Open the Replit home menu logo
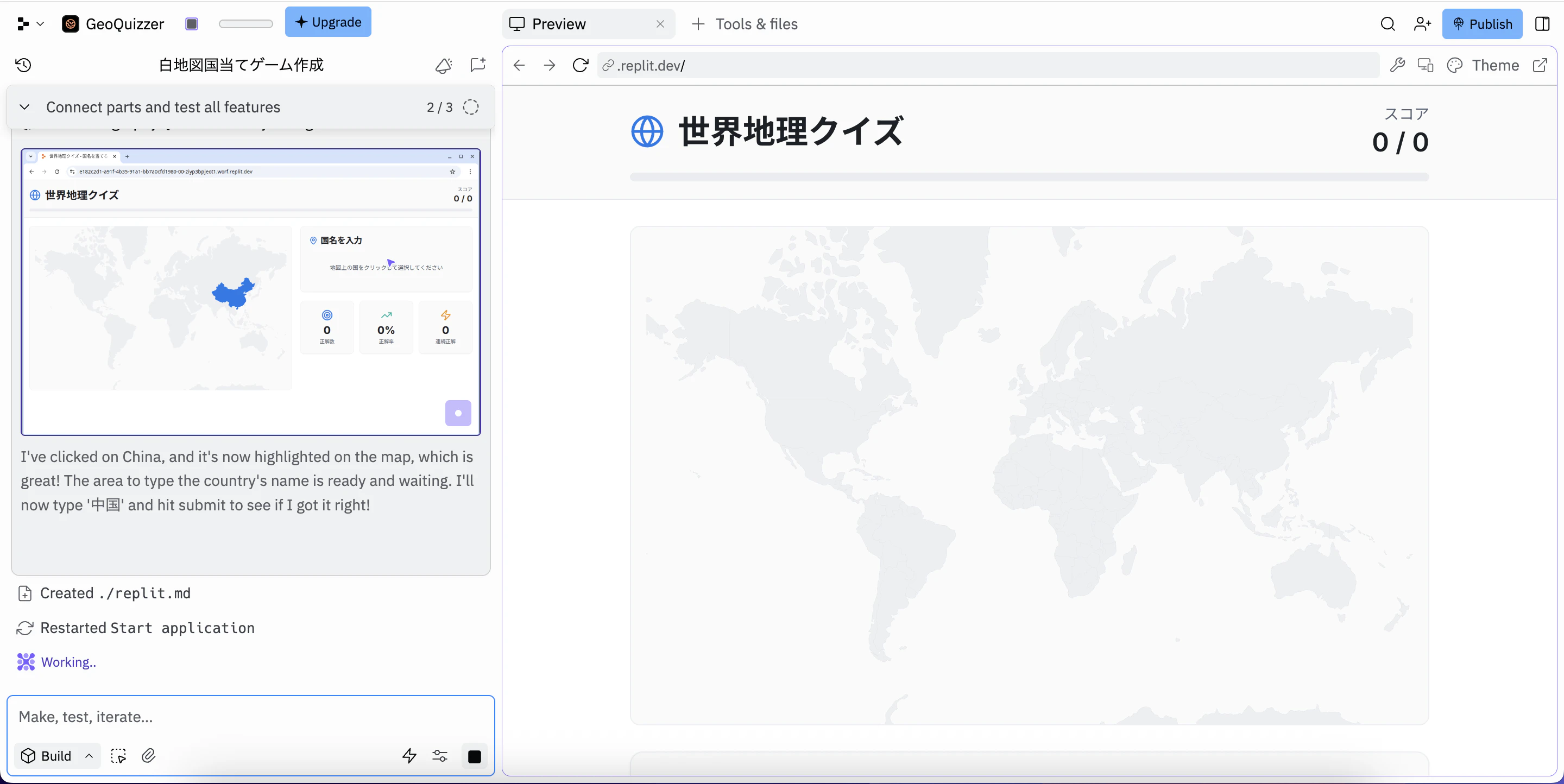This screenshot has height=784, width=1564. click(23, 24)
